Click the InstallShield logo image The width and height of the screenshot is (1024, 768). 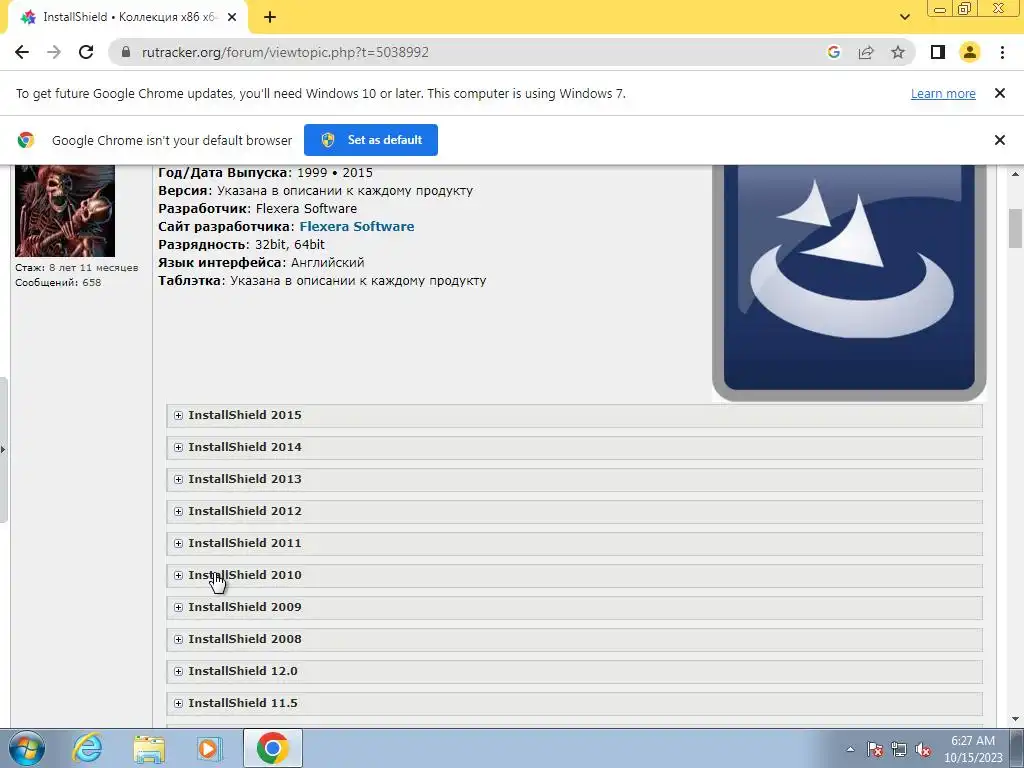tap(849, 283)
